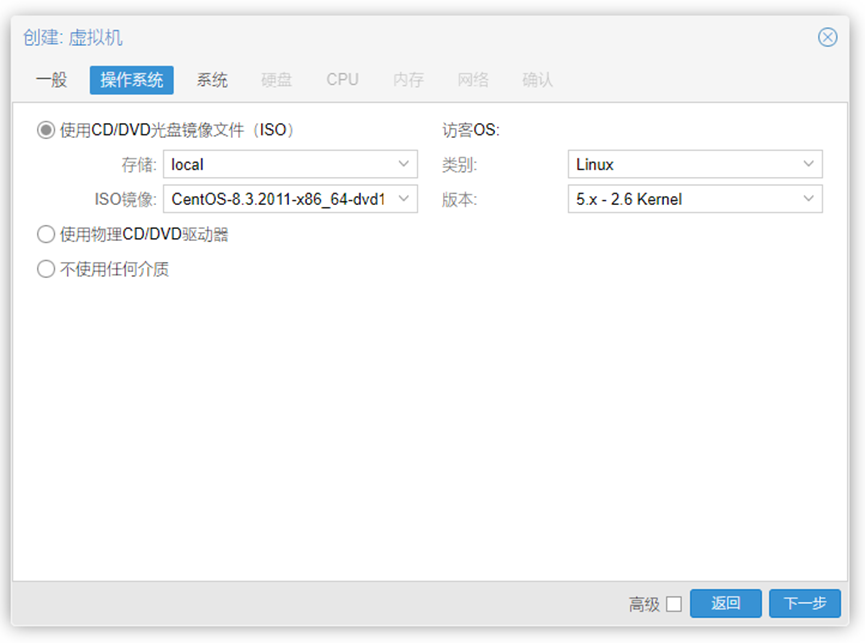Select 不使用任何介质 radio option
This screenshot has height=643, width=865.
coord(46,269)
